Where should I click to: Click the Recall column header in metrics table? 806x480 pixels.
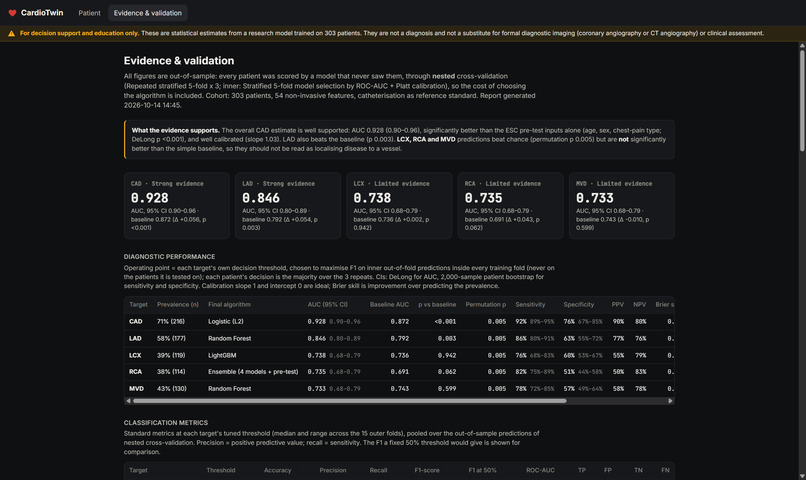378,471
